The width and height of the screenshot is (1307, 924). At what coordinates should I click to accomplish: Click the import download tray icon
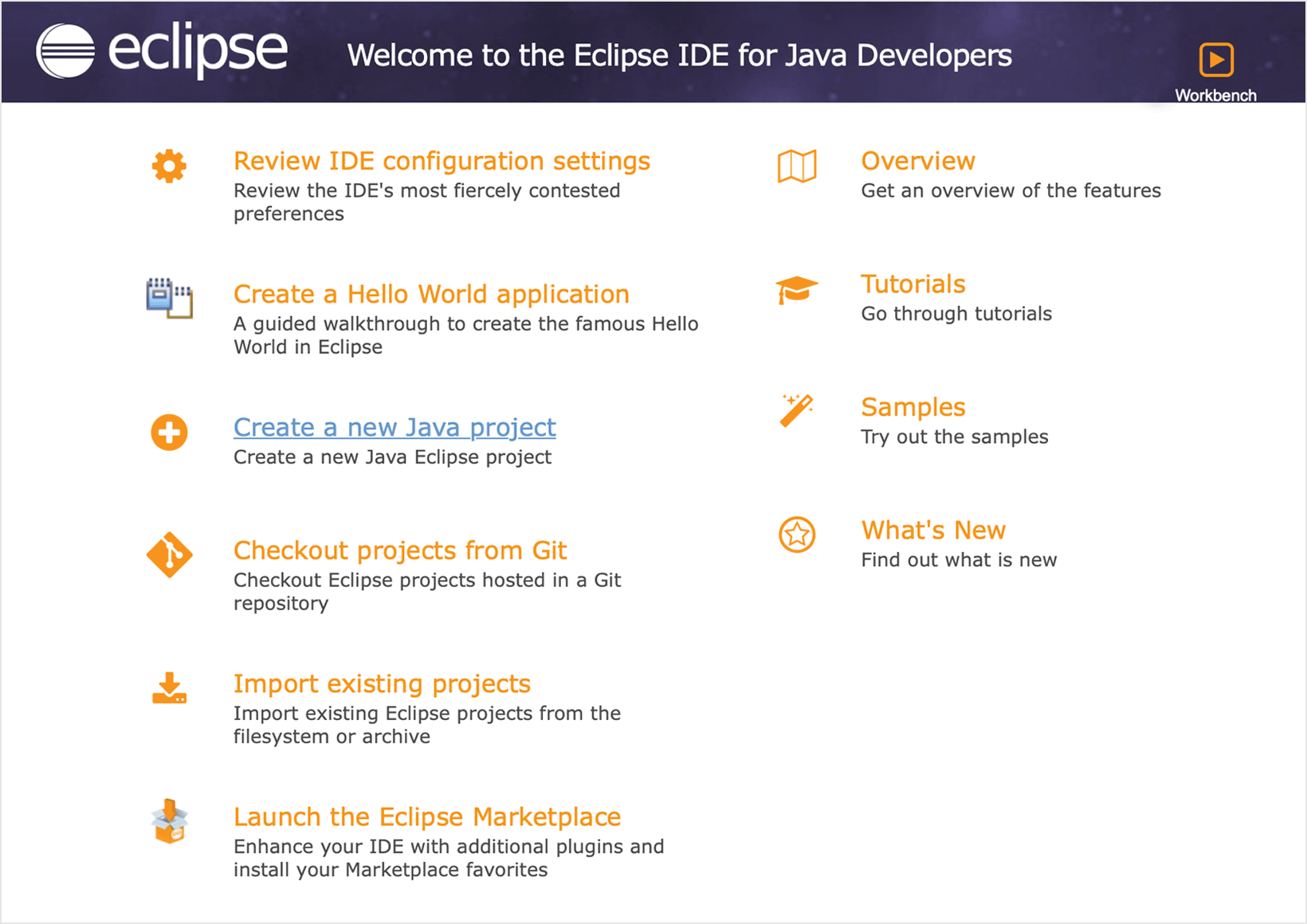click(169, 688)
